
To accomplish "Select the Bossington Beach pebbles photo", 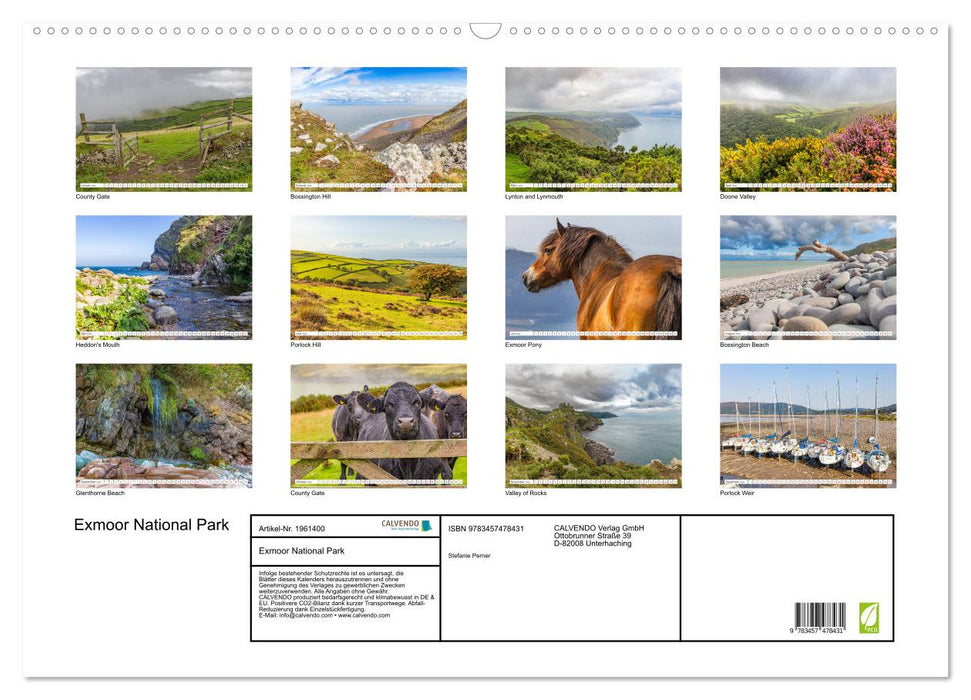I will (807, 276).
